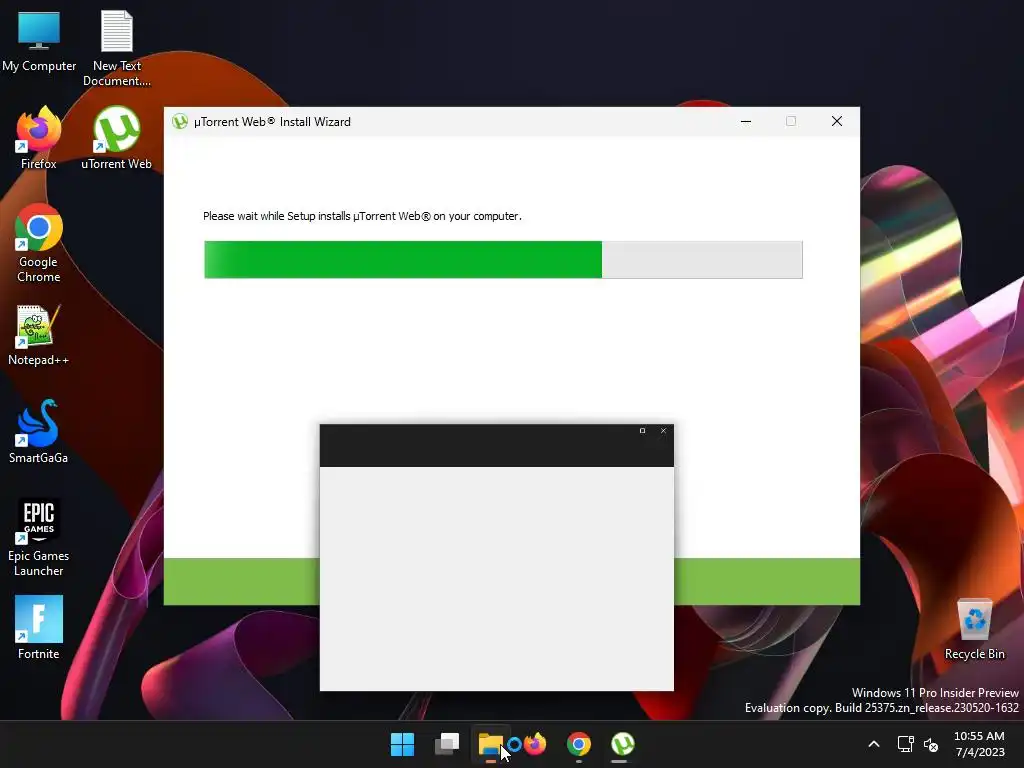Open Firefox from the taskbar

tap(535, 744)
